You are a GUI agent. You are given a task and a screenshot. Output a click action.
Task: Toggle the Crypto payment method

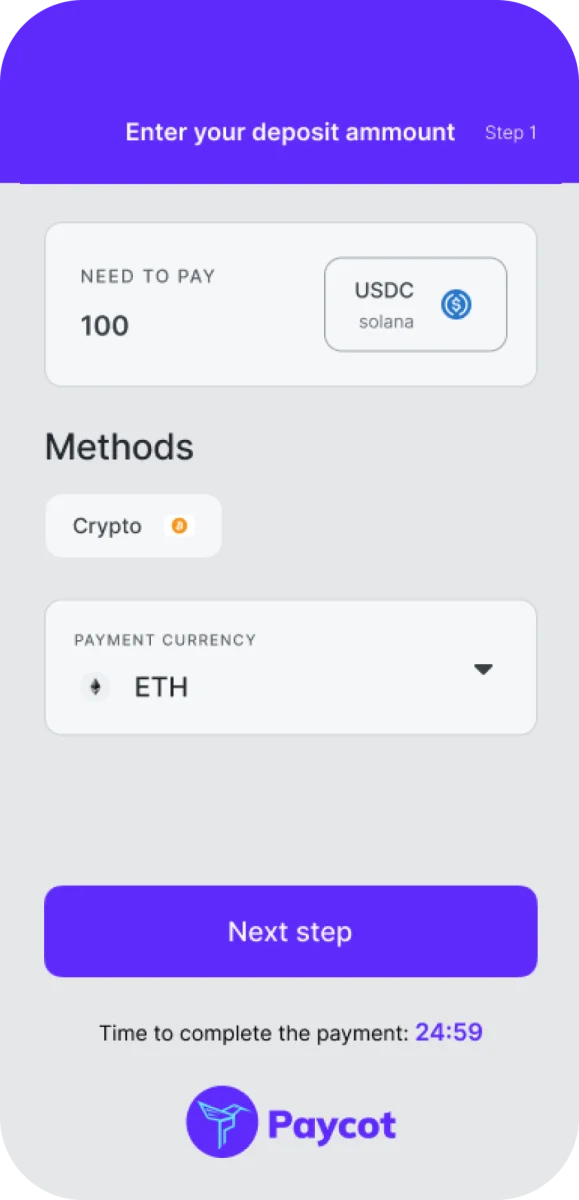[132, 525]
